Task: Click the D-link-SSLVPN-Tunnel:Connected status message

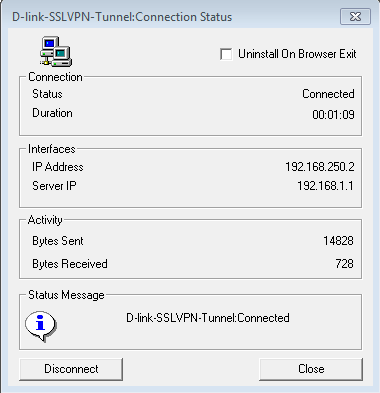Action: 208,318
